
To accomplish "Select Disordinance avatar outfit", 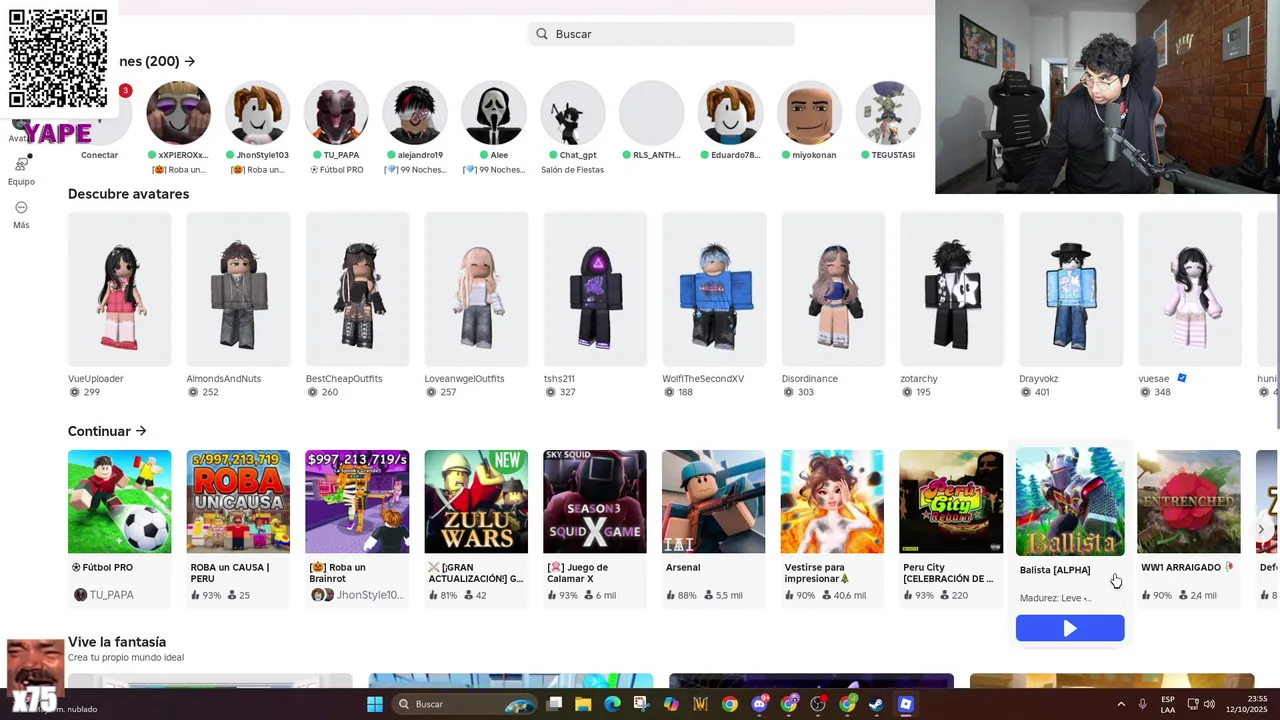I will [x=833, y=289].
